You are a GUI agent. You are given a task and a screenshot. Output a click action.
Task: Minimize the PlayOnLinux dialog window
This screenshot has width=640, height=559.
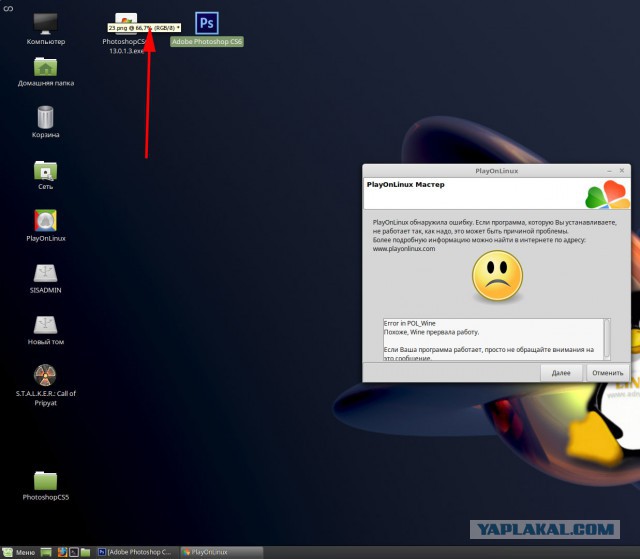click(609, 171)
